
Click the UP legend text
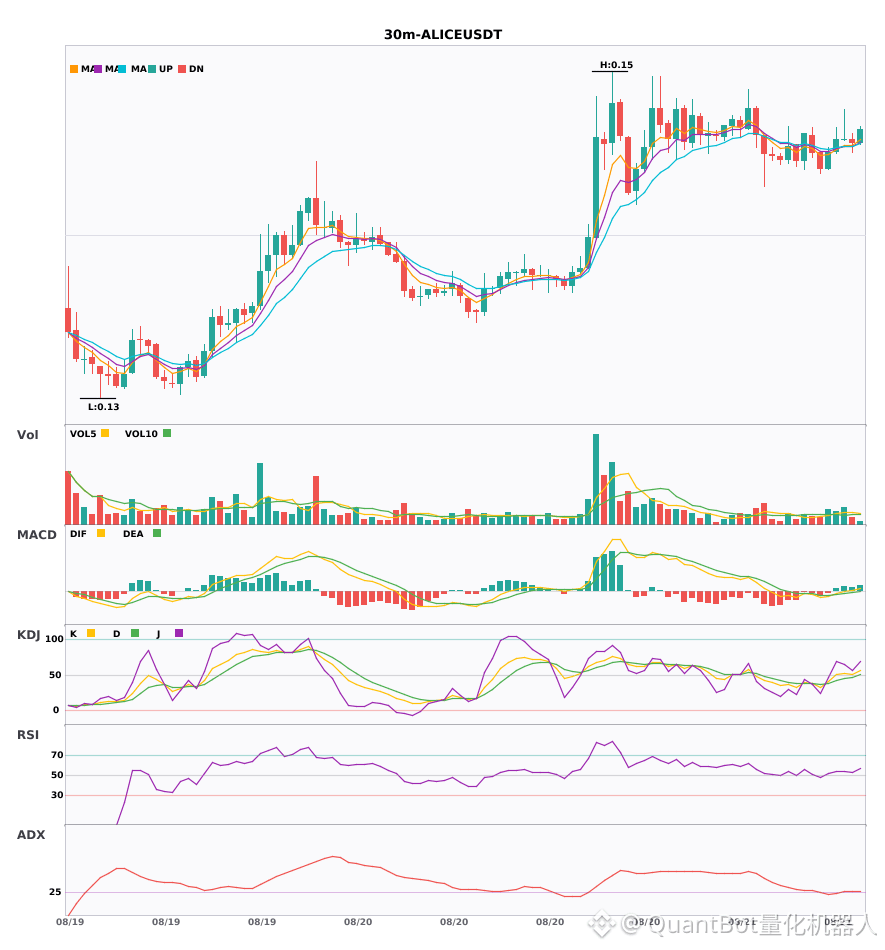pos(166,69)
